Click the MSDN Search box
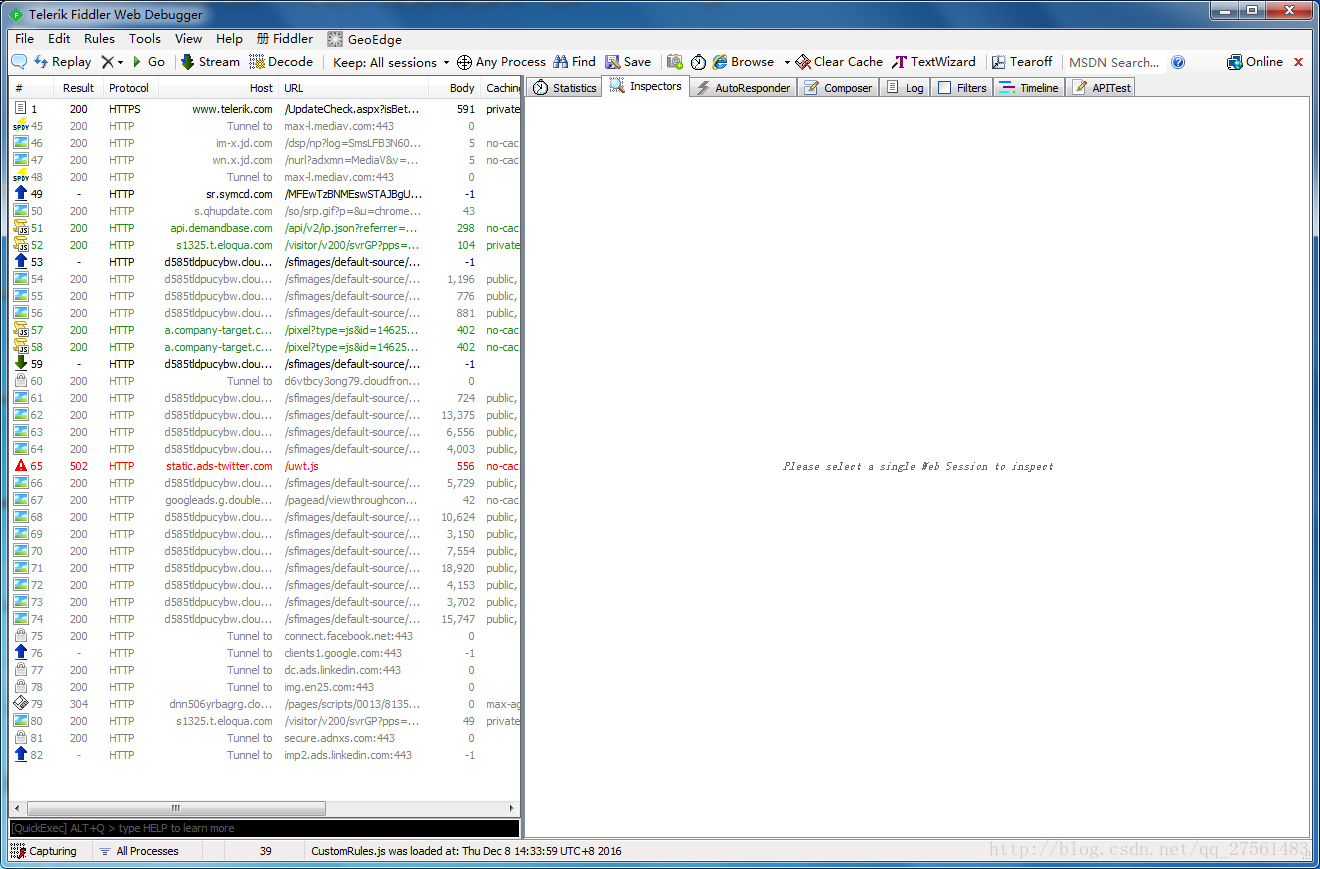Screen dimensions: 1320x869 click(1114, 62)
